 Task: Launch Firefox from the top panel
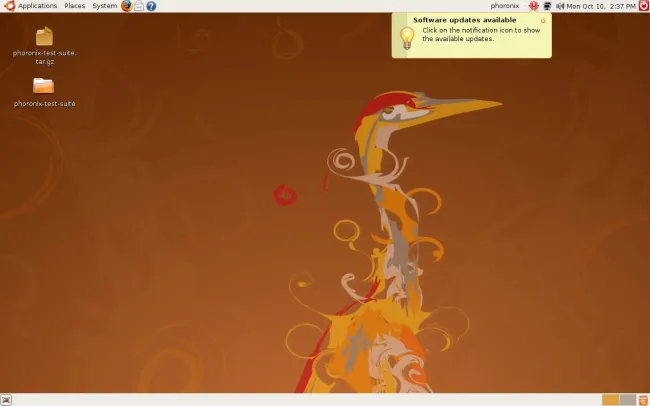pyautogui.click(x=127, y=6)
